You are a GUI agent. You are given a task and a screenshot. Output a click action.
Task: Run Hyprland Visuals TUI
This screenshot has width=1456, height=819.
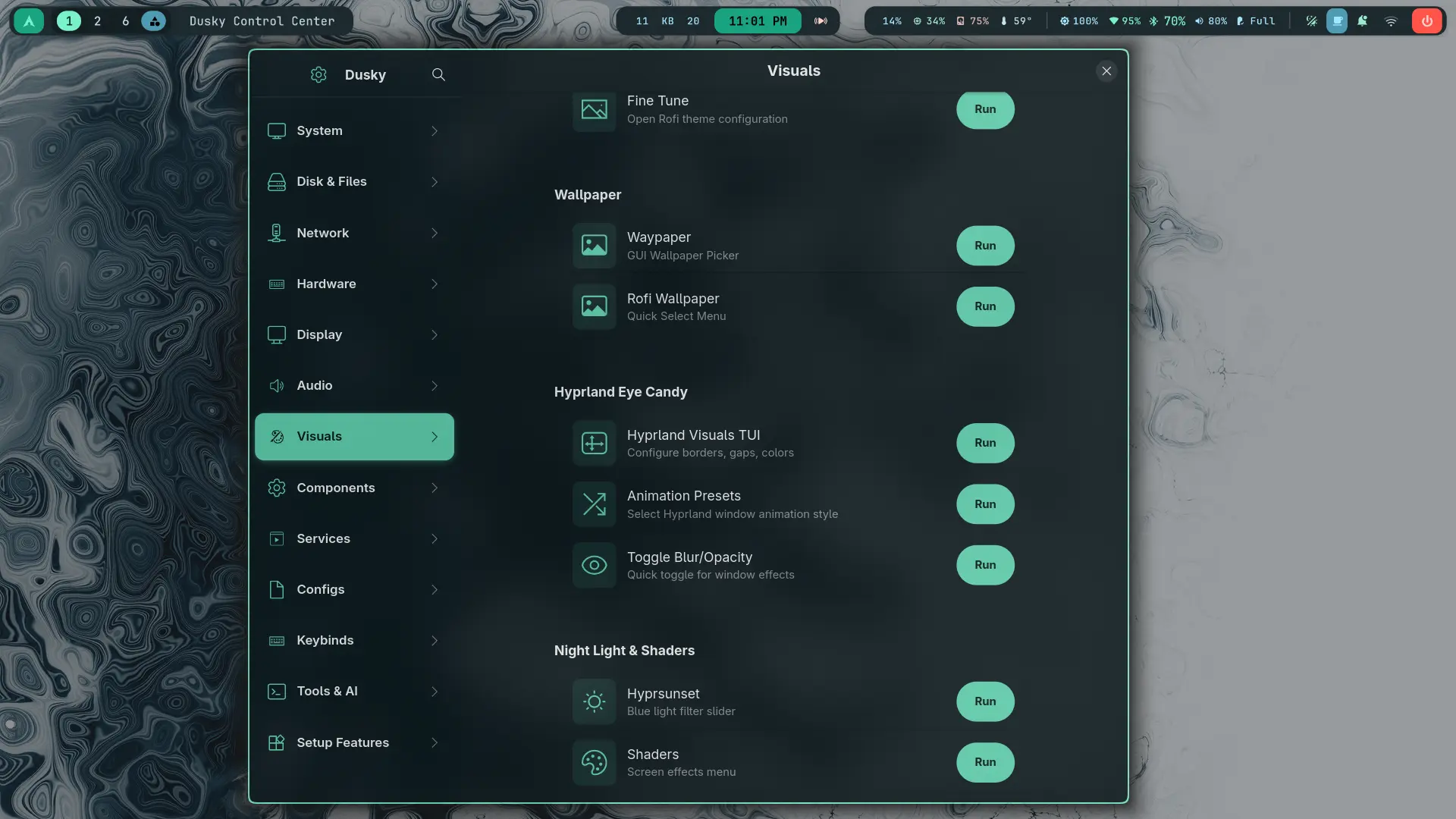tap(985, 443)
